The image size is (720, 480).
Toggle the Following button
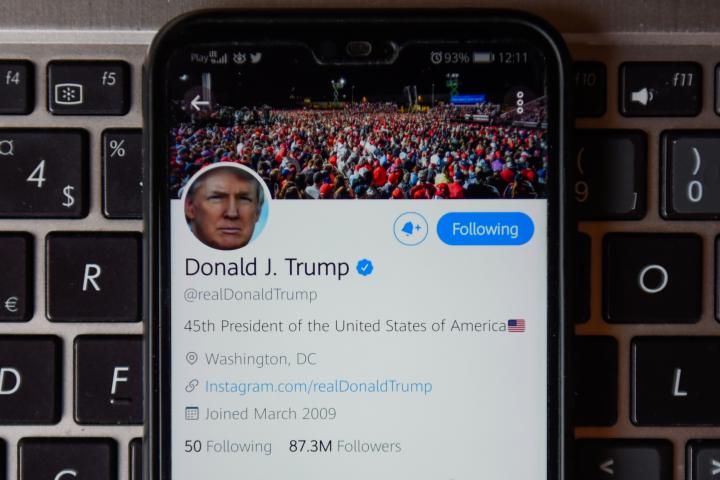pos(485,229)
